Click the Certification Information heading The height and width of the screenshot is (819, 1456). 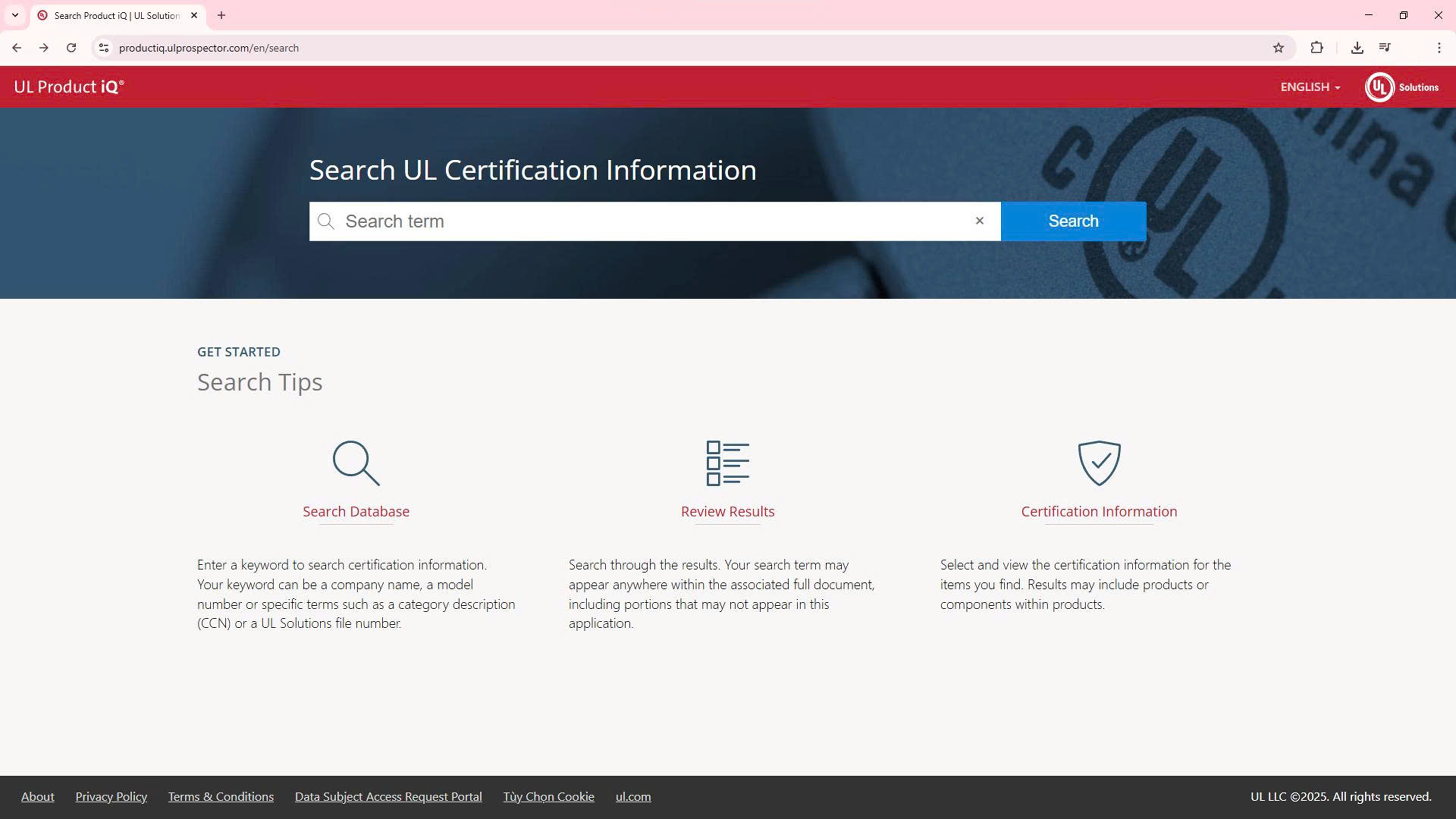coord(1099,511)
